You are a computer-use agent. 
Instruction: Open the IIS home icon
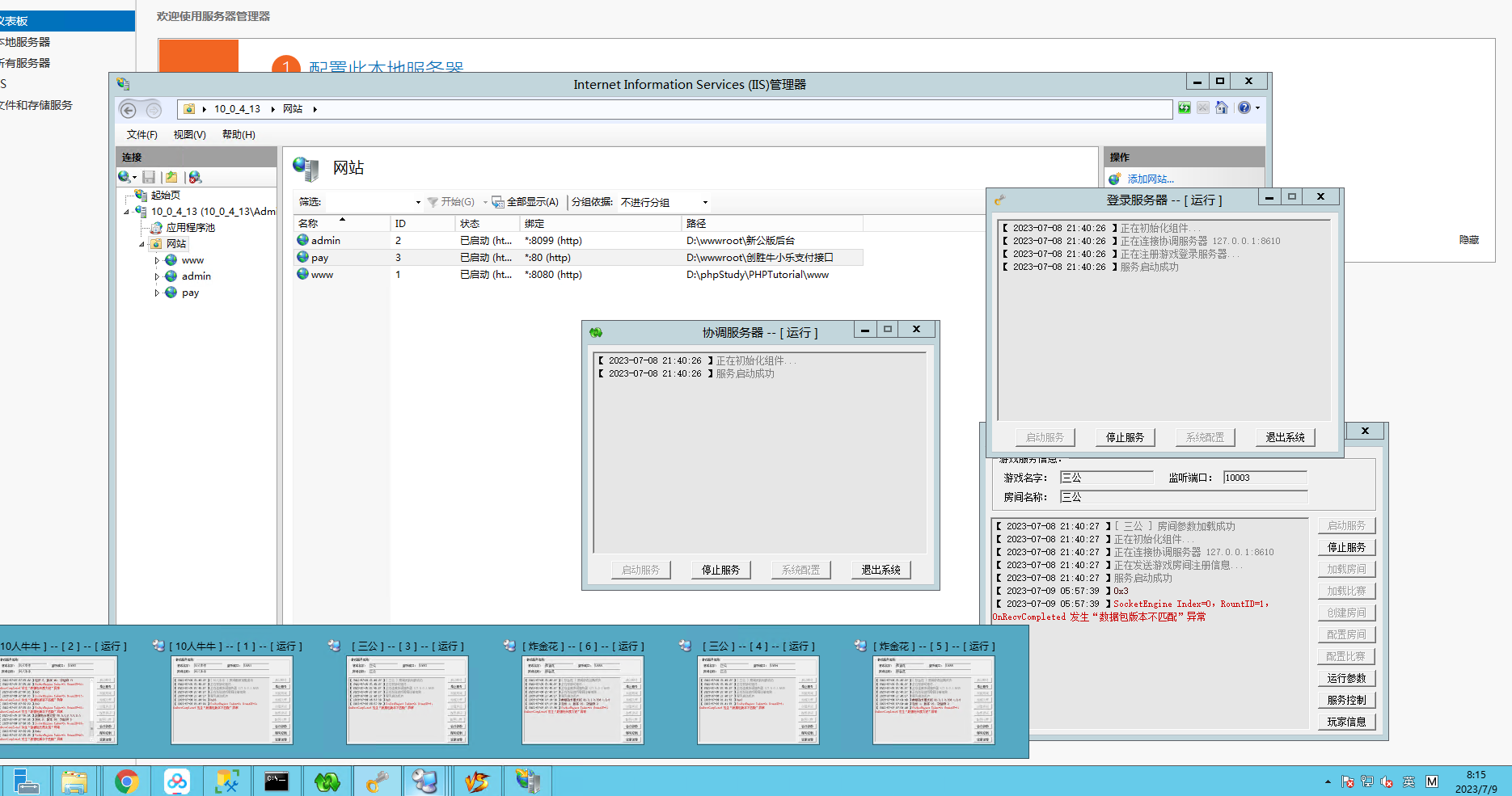pos(1222,108)
